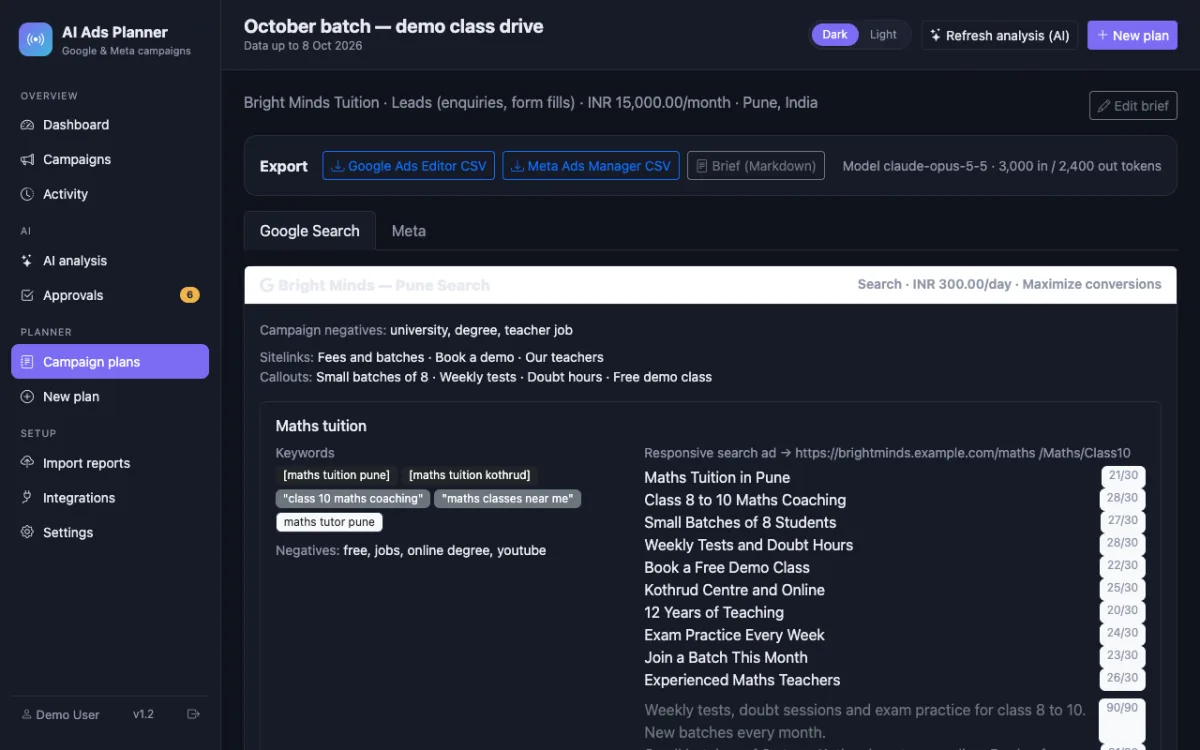The height and width of the screenshot is (750, 1200).
Task: Click the Activity clock icon
Action: (x=27, y=194)
